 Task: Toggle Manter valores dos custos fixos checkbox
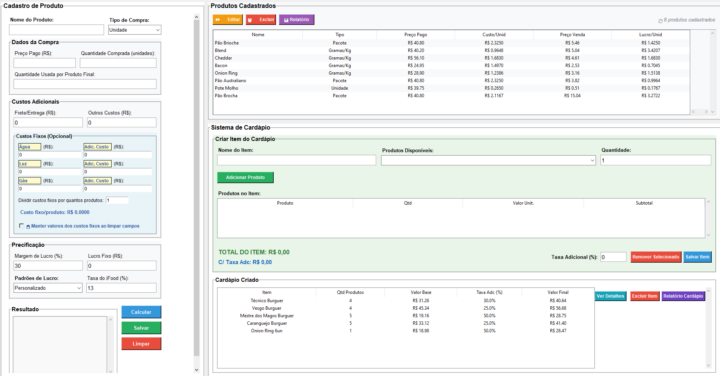point(22,226)
